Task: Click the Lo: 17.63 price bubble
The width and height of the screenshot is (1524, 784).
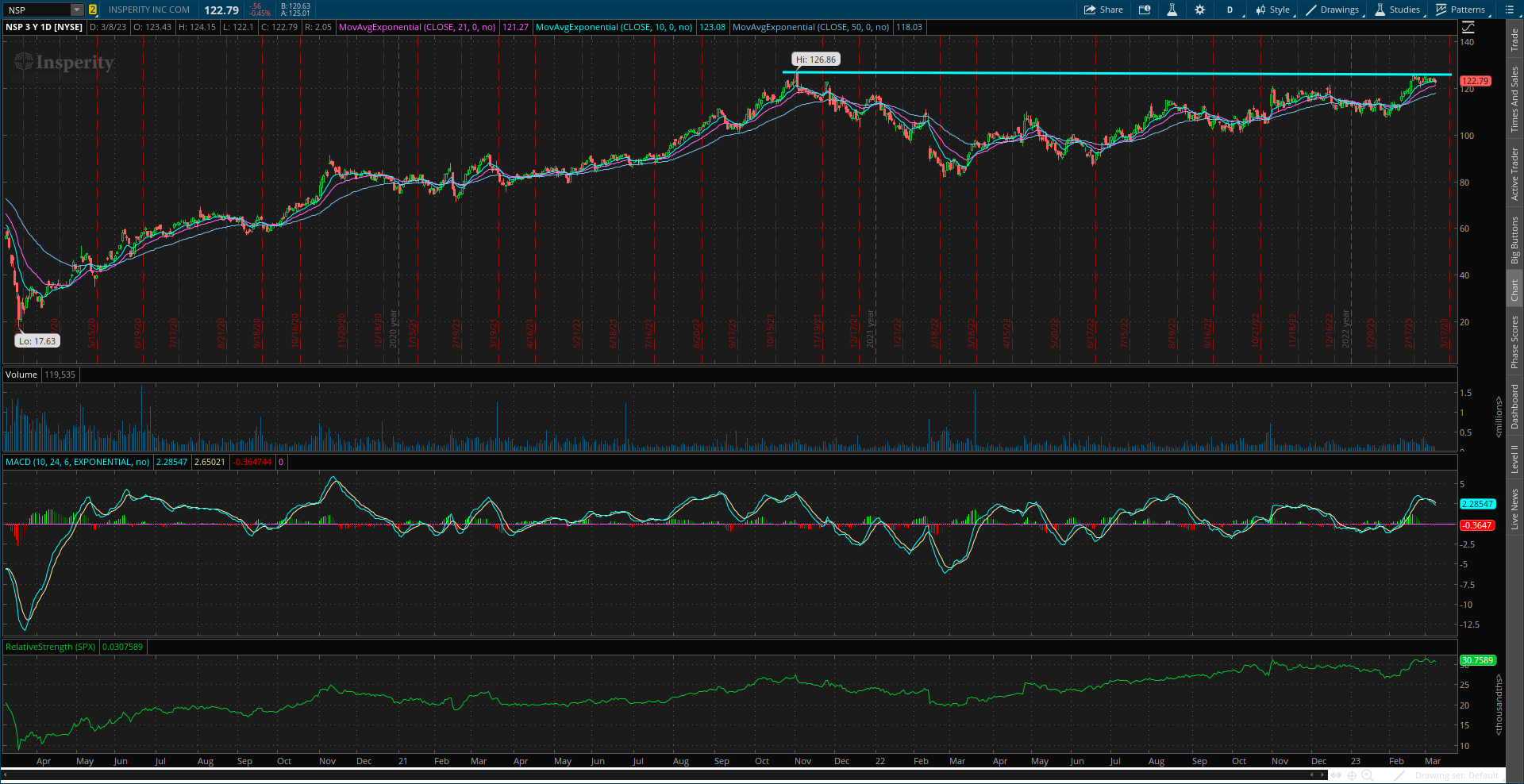Action: pyautogui.click(x=37, y=341)
